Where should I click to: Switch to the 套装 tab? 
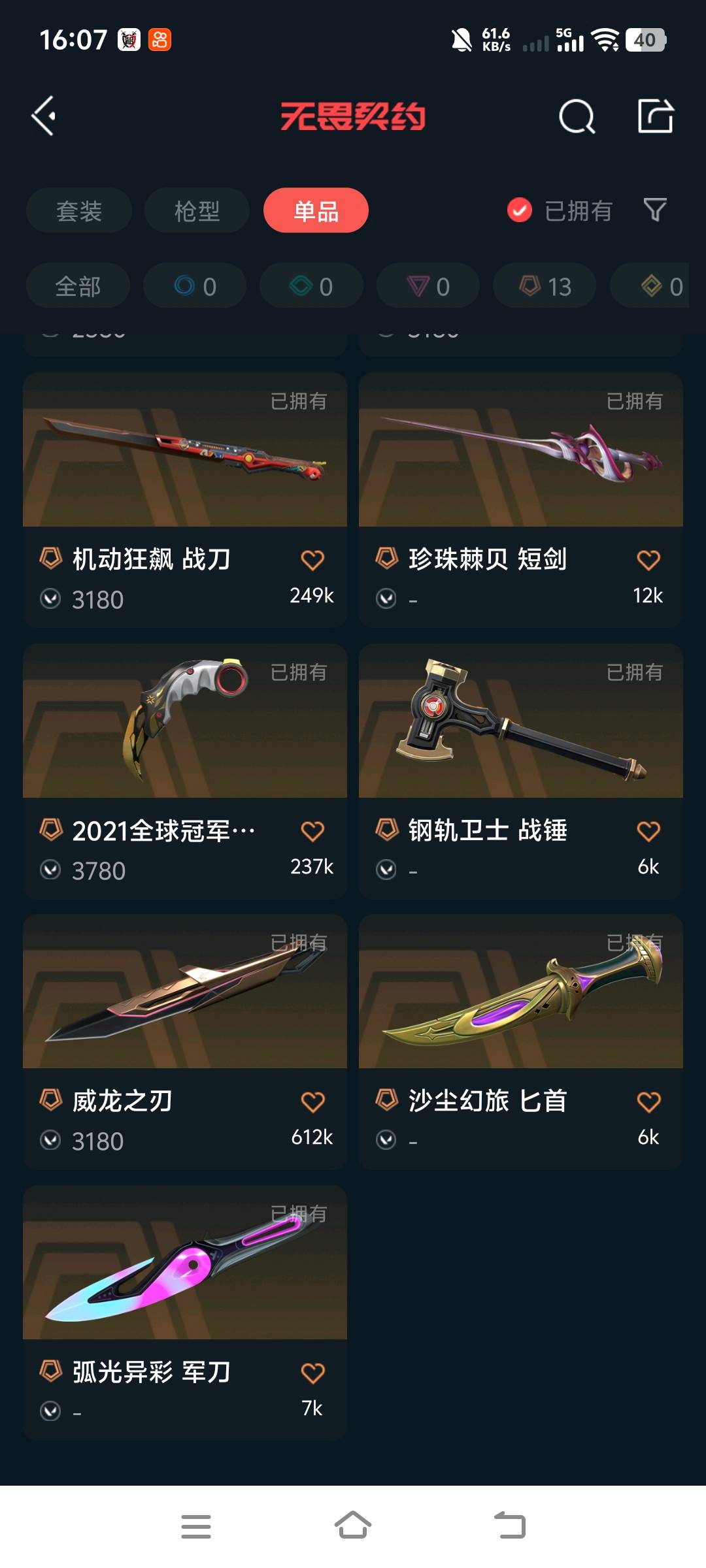[x=79, y=210]
